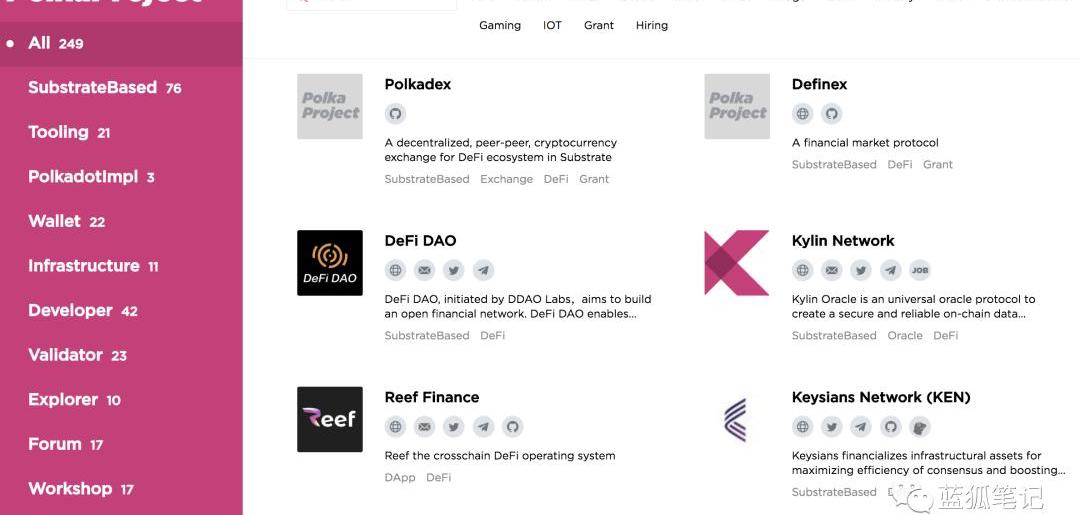1080x515 pixels.
Task: Open Kylin Network JOB icon
Action: [x=920, y=271]
